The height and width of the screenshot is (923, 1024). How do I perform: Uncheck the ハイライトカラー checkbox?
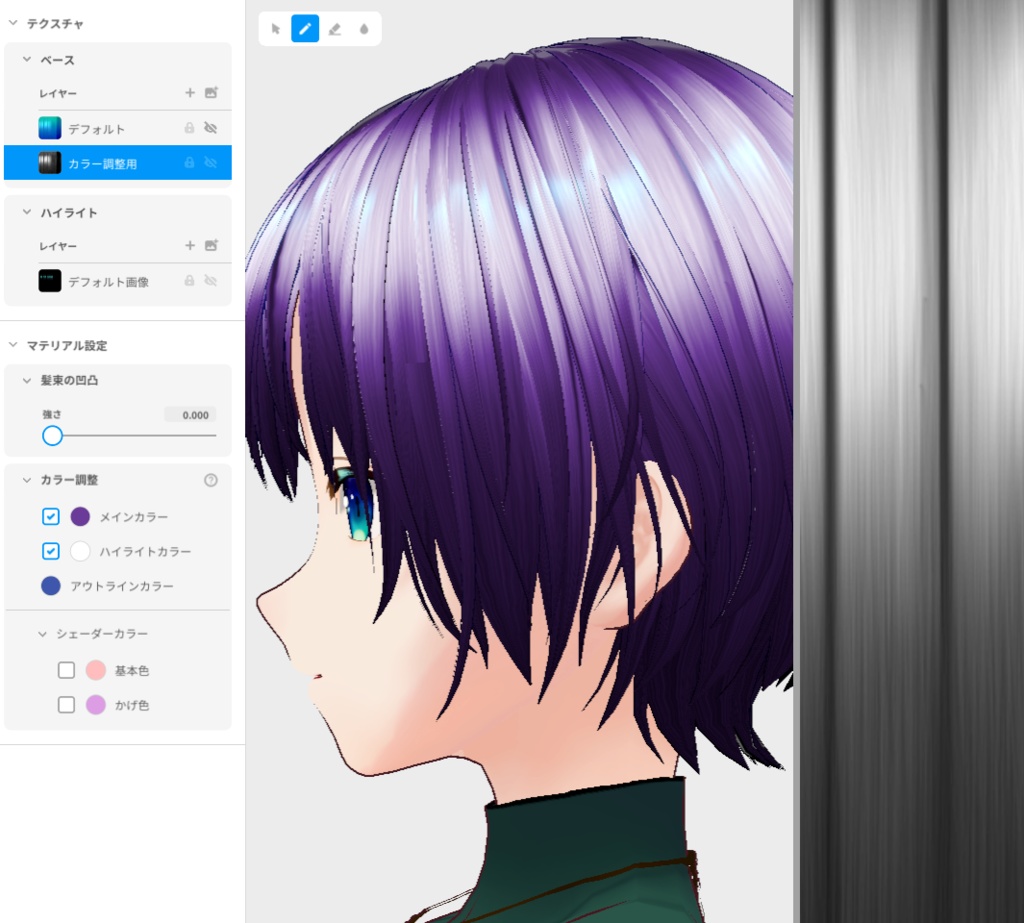click(50, 551)
